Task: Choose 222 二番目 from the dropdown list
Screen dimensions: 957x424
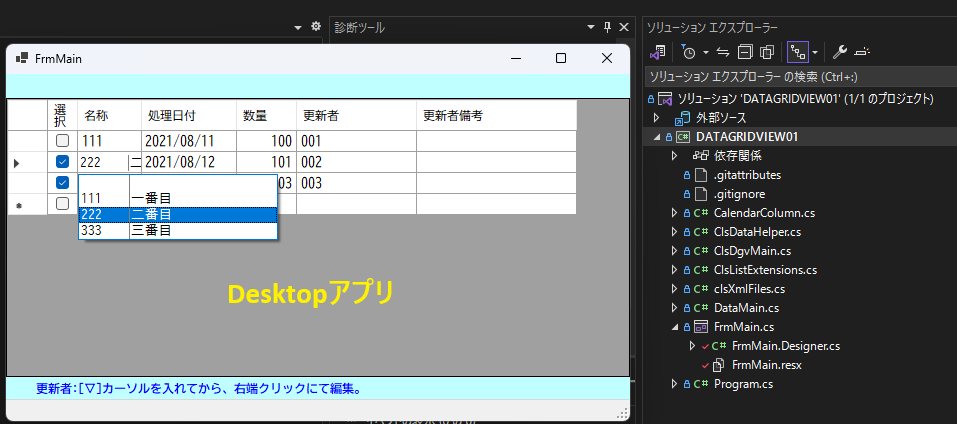Action: tap(178, 215)
